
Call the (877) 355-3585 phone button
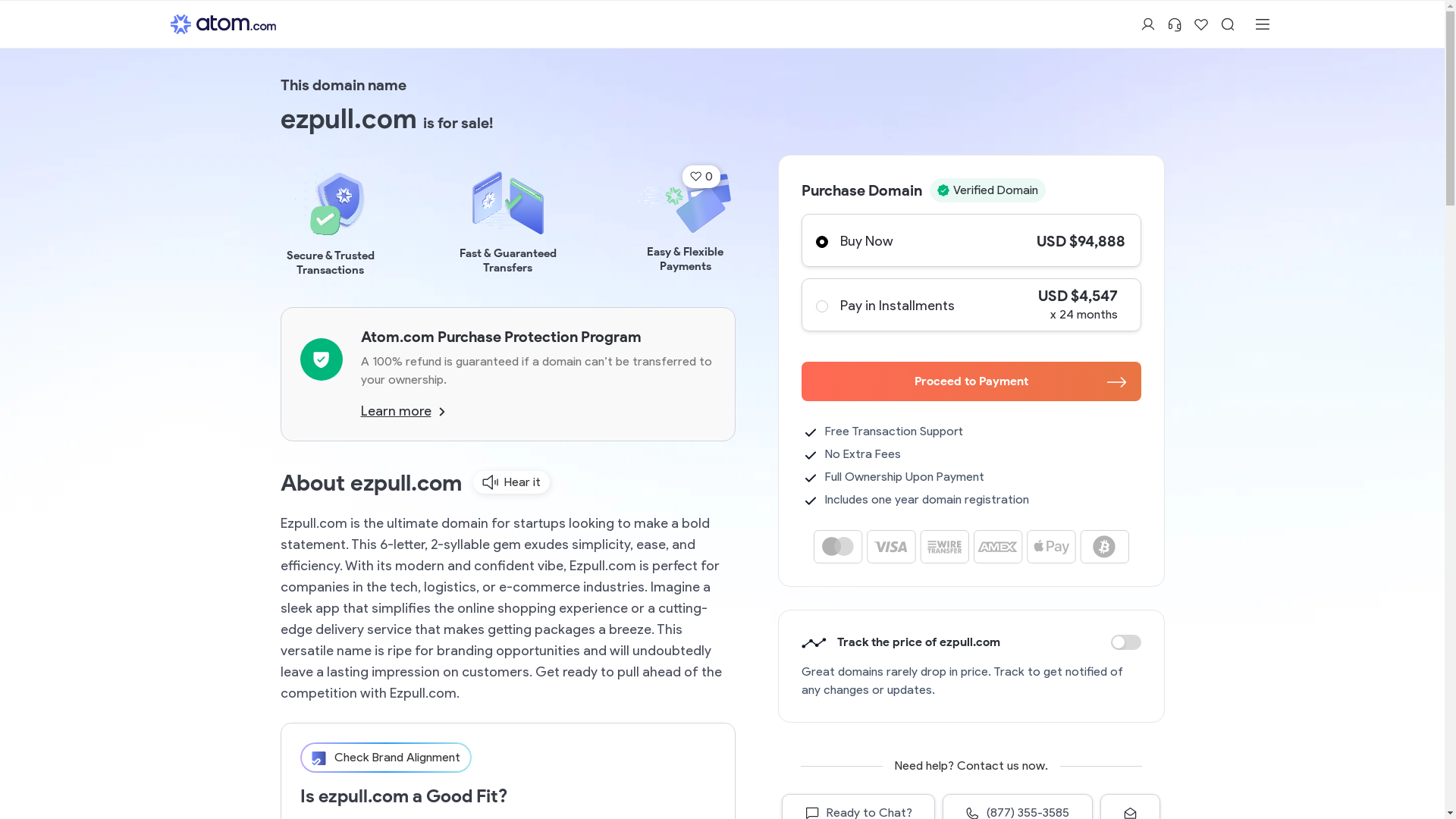point(1018,810)
